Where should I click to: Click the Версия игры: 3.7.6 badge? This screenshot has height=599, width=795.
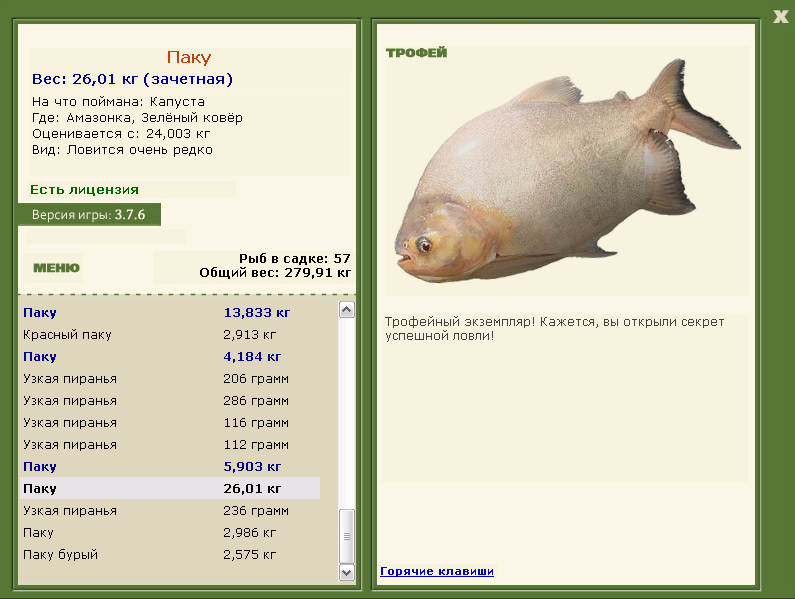[x=89, y=215]
